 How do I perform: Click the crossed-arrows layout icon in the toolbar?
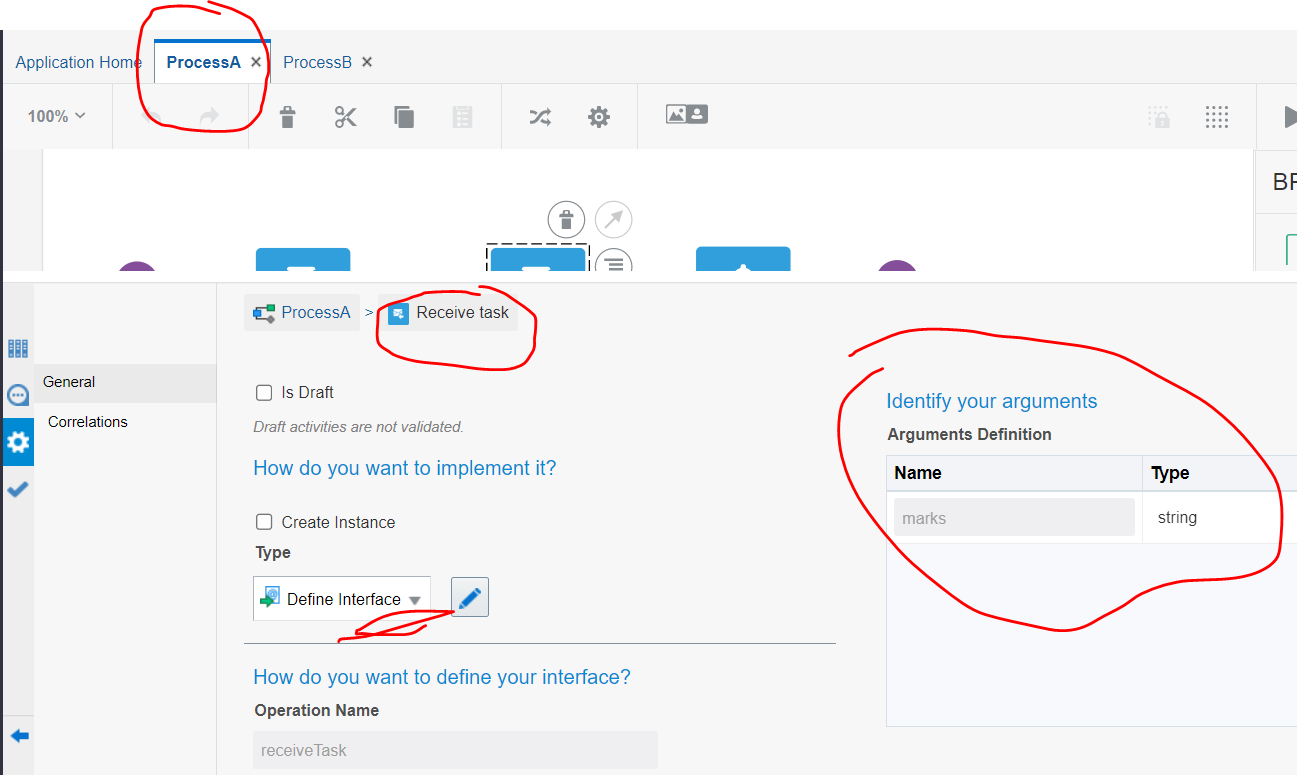[540, 116]
